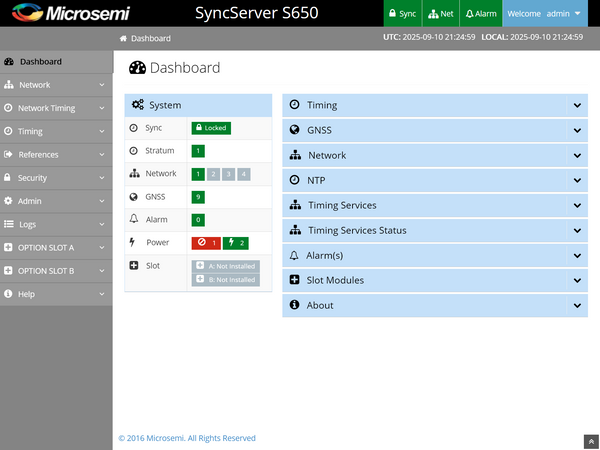Click the Microsemi logo
Screen dimensions: 600x450
71,13
